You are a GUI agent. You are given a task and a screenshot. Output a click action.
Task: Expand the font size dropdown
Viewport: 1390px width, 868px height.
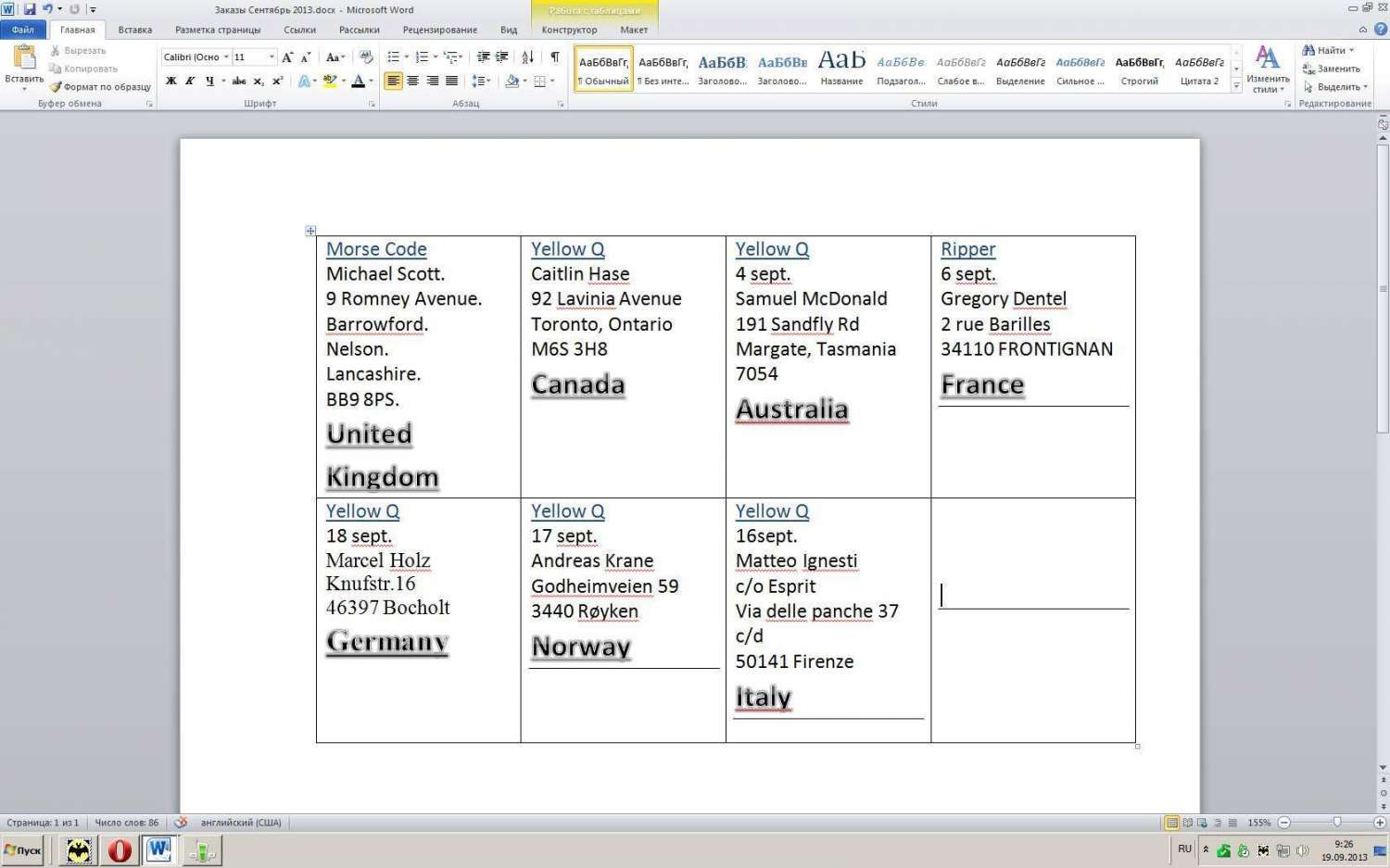point(272,57)
